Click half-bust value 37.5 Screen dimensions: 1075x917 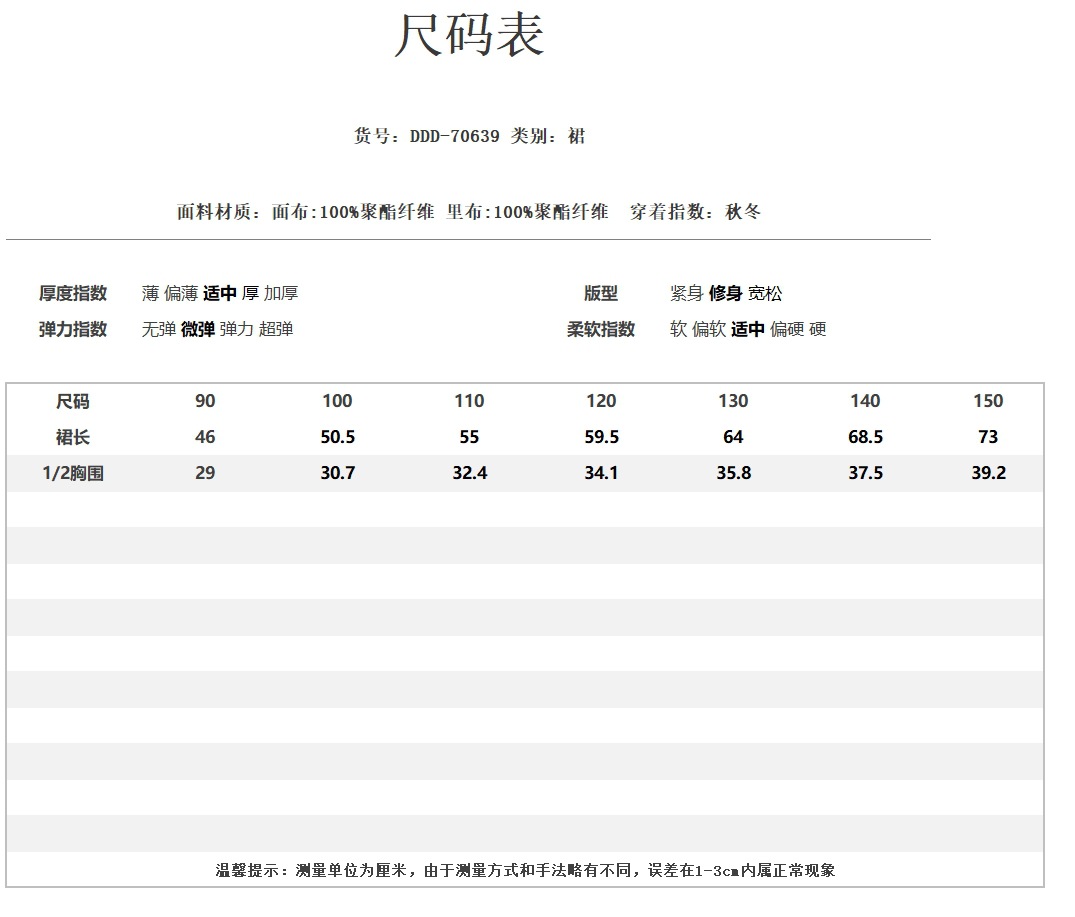[x=865, y=473]
